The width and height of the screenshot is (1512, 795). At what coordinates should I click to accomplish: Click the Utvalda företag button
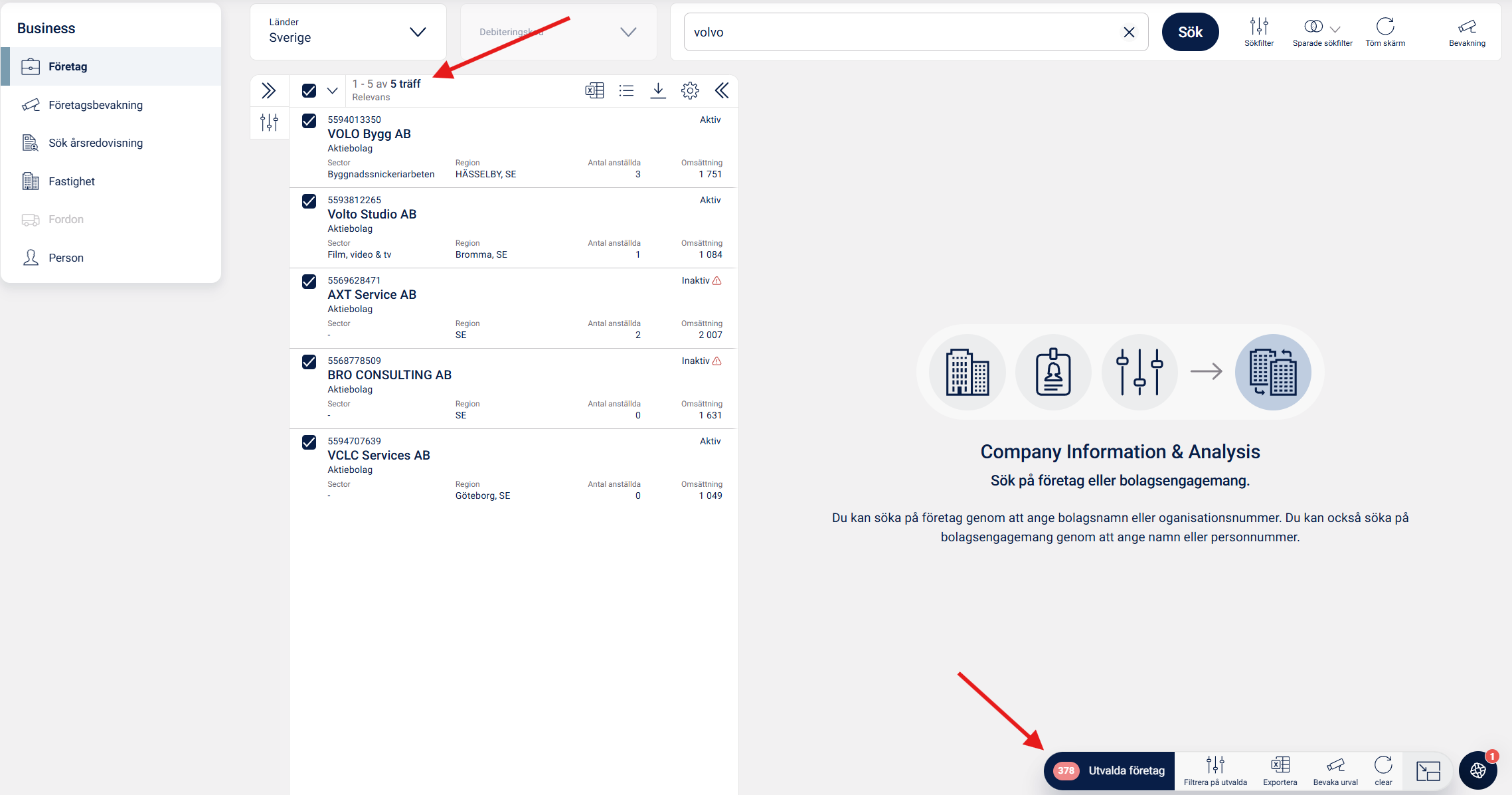(x=1110, y=770)
